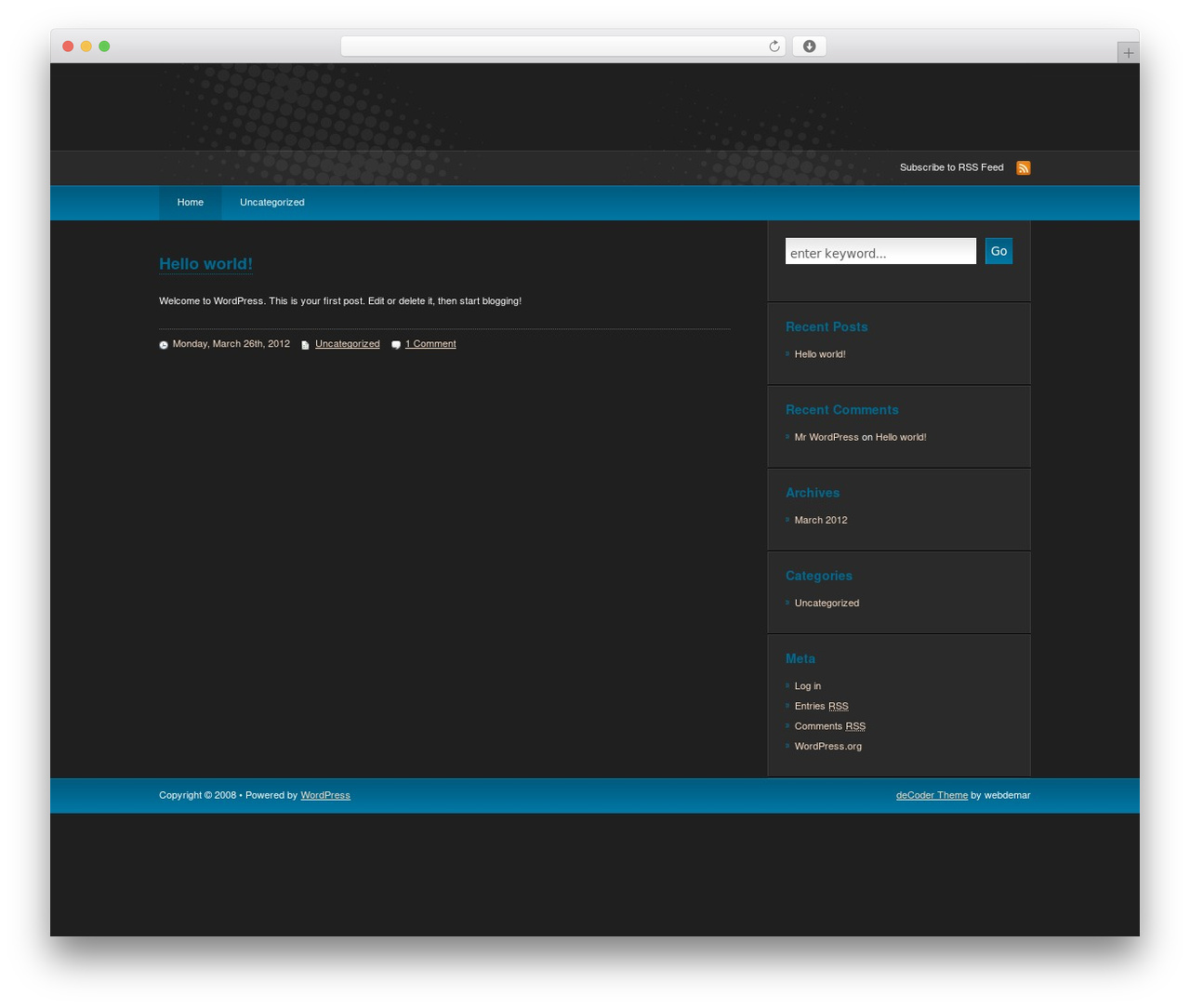Click the Meta widget heading

(x=800, y=658)
